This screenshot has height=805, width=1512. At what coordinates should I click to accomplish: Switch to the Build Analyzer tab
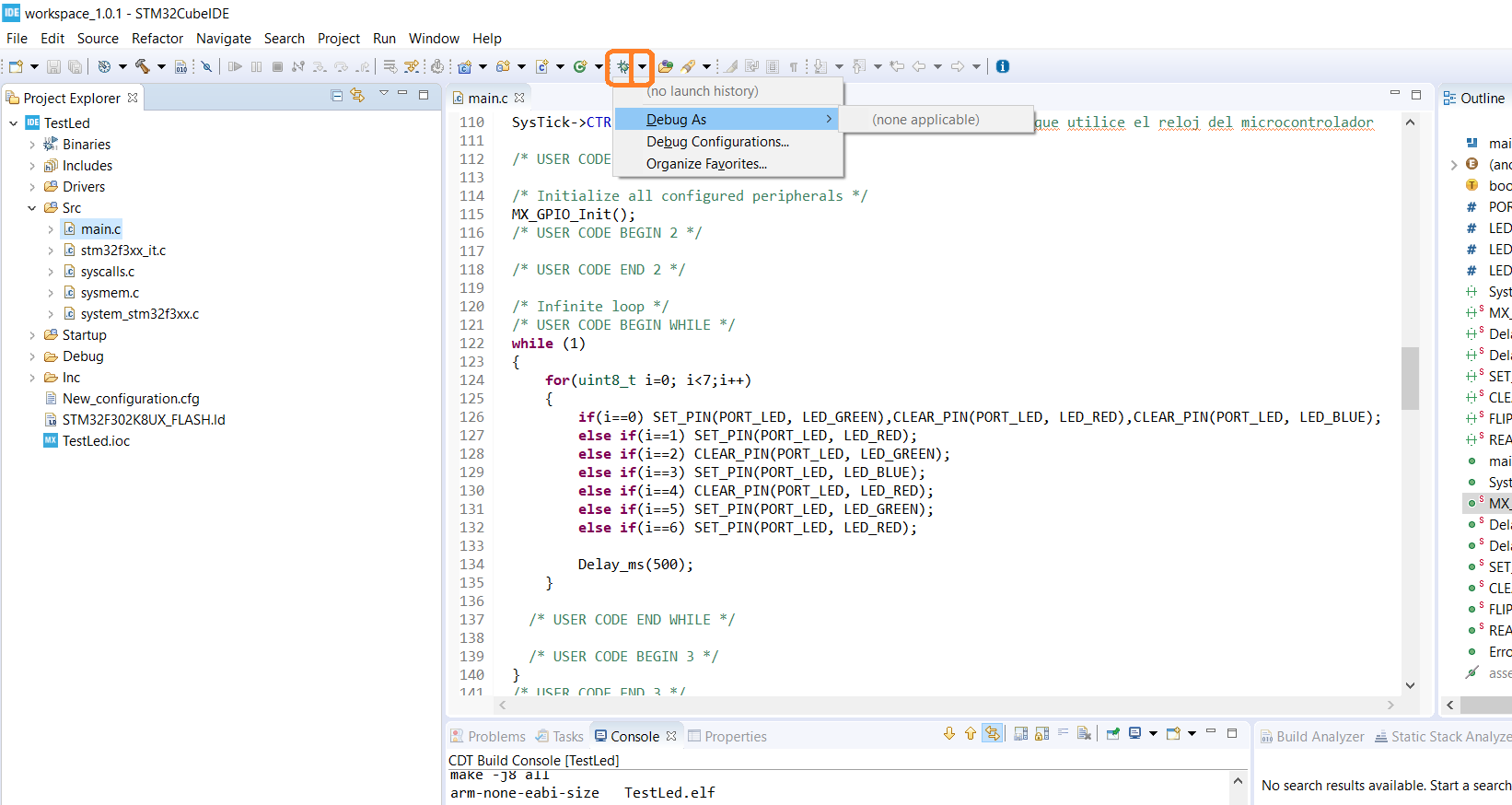pyautogui.click(x=1312, y=737)
